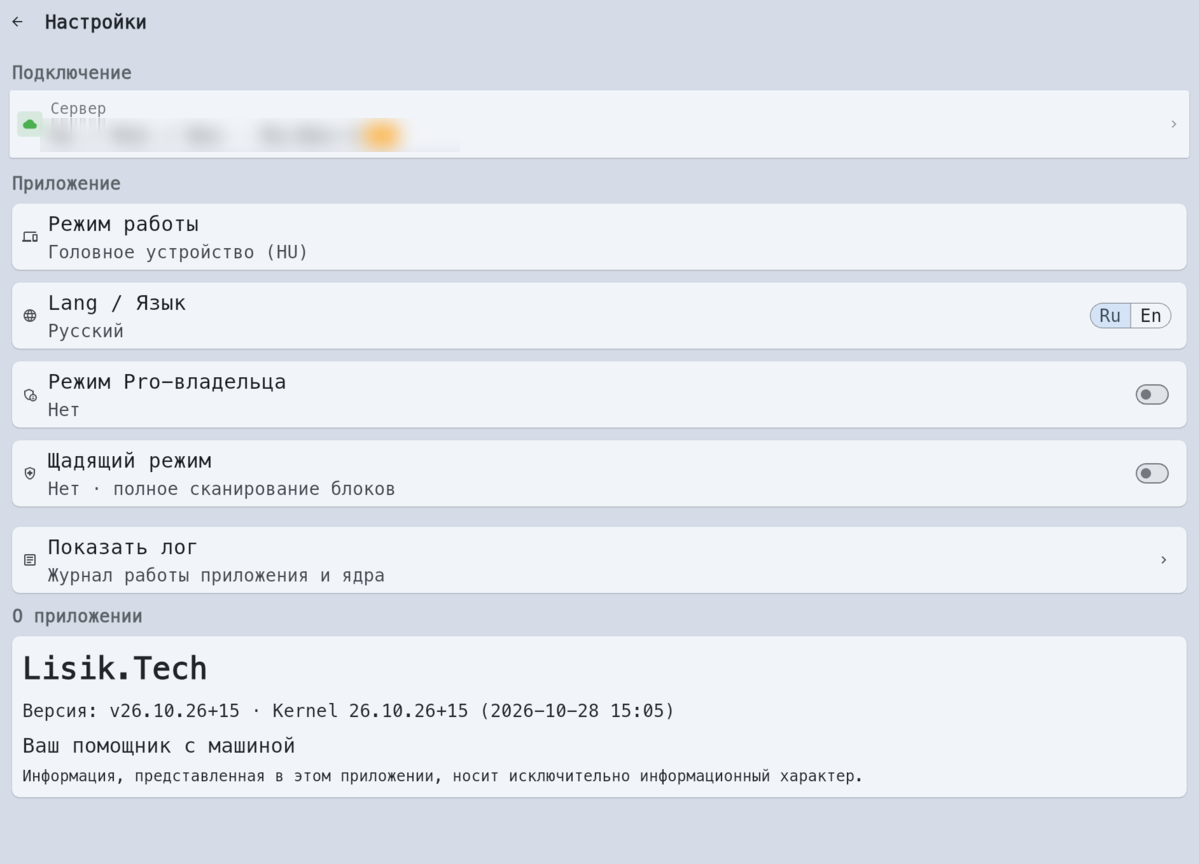Viewport: 1200px width, 864px height.
Task: Click the green cloud server icon
Action: pyautogui.click(x=30, y=124)
